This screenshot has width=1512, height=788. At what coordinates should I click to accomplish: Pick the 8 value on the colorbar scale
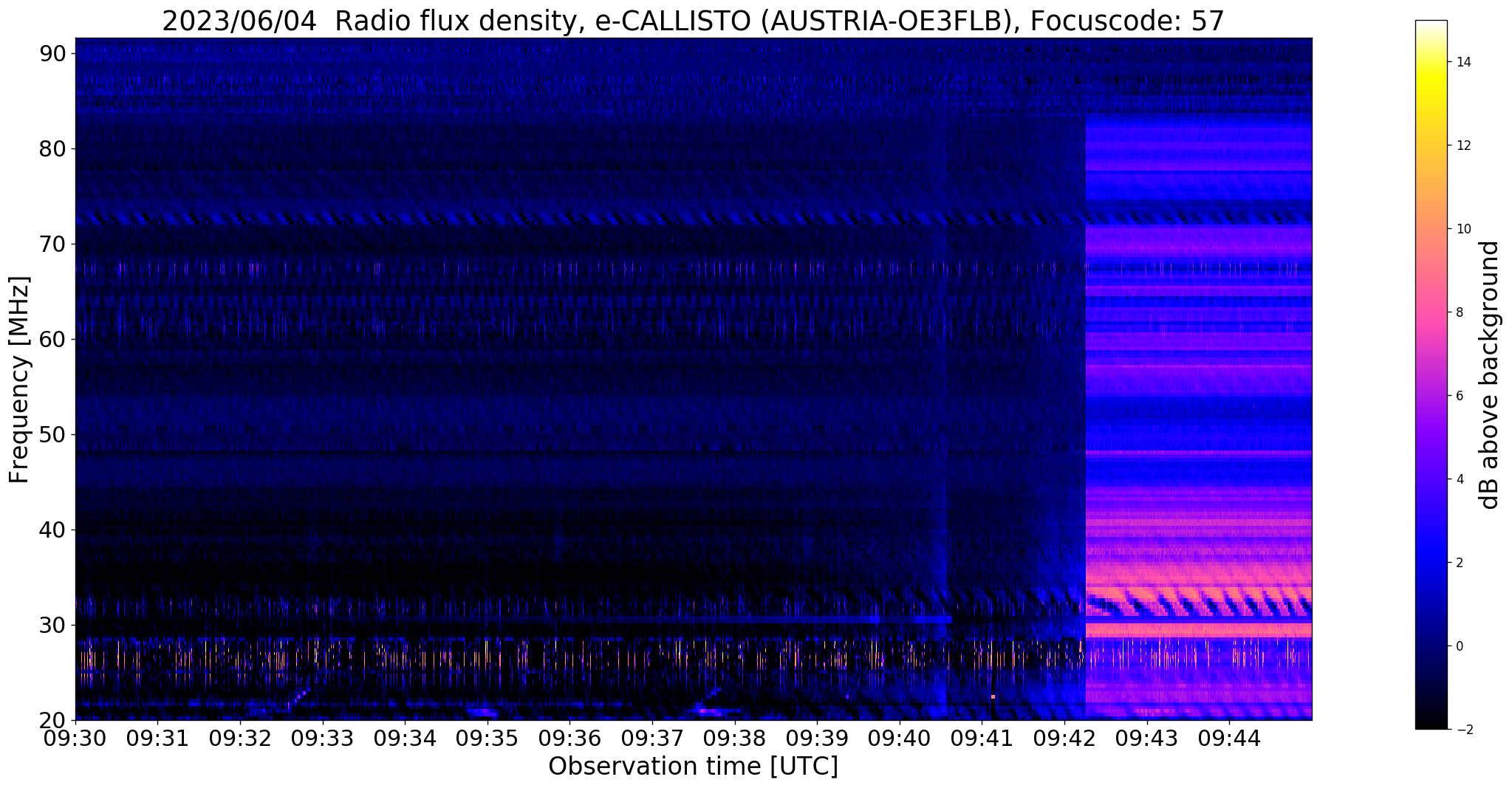pos(1459,312)
